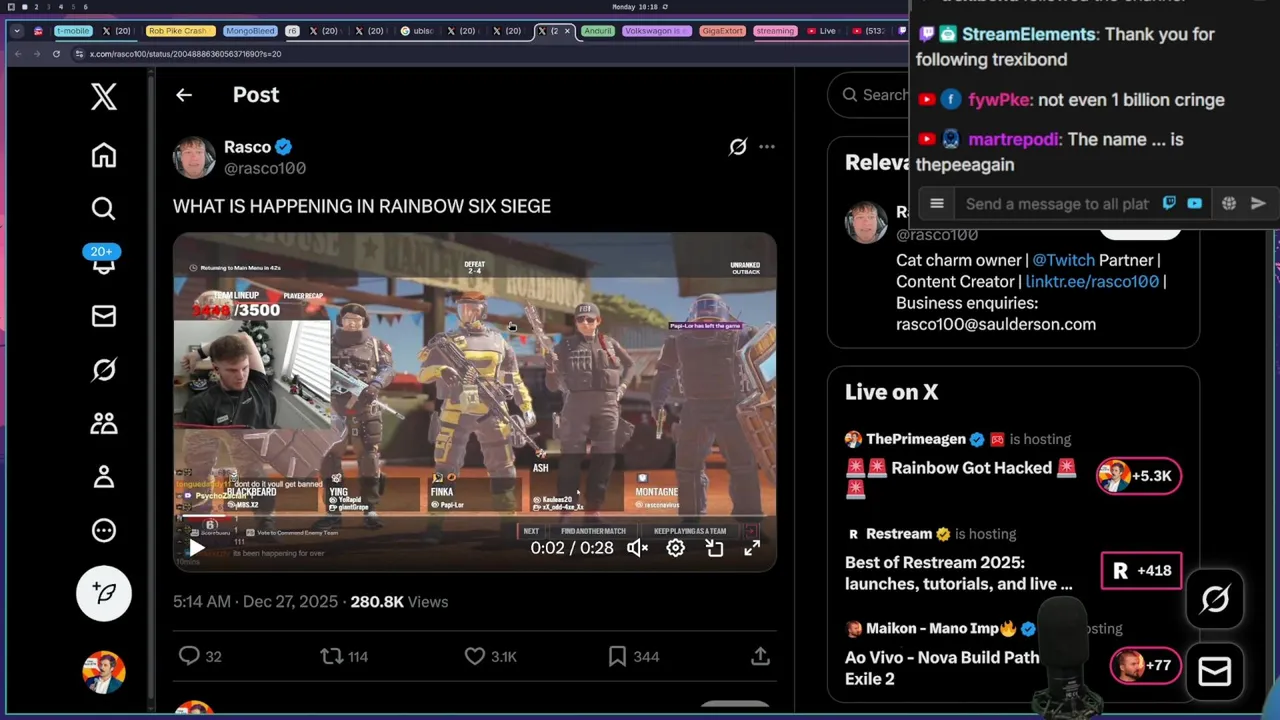Screen dimensions: 1280x720
Task: Open floating Grok button at bottom right
Action: [x=1215, y=599]
